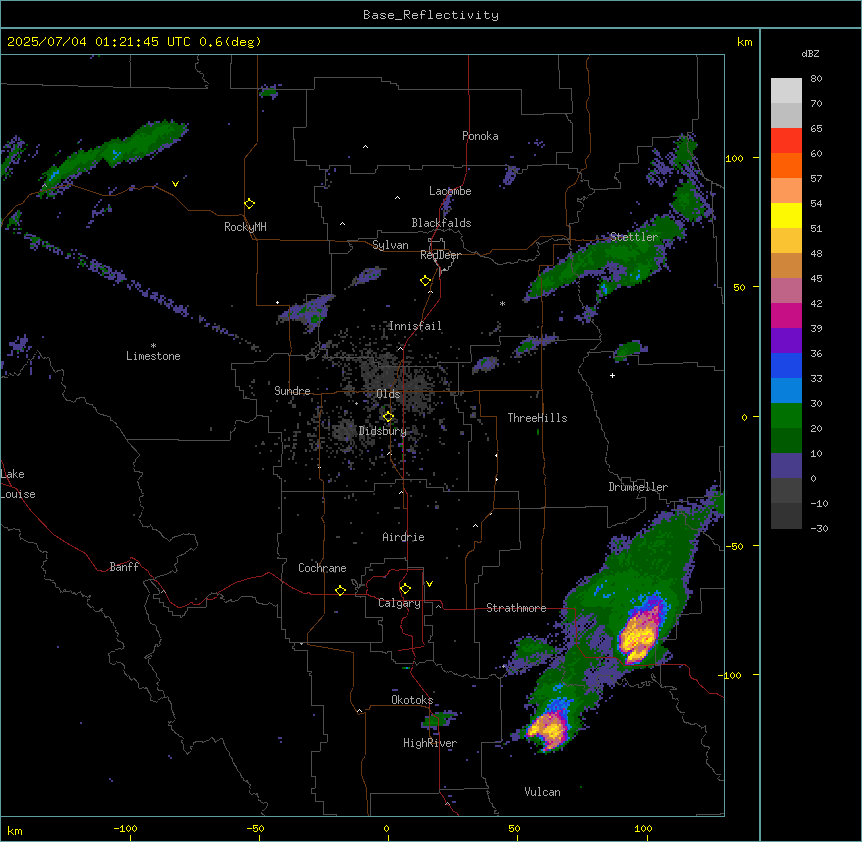
Task: Click the Cochrane label
Action: [x=322, y=568]
